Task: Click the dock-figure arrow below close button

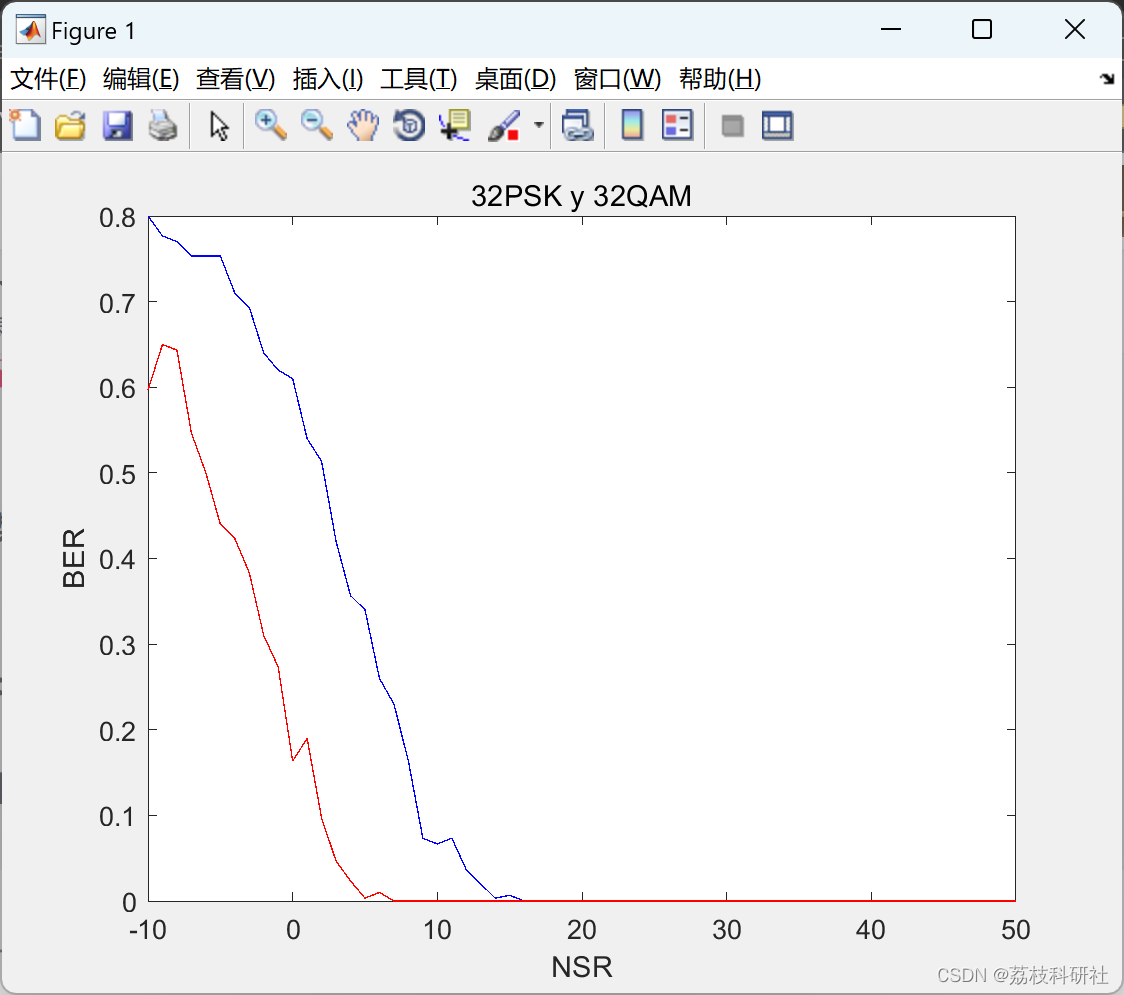Action: tap(1106, 78)
